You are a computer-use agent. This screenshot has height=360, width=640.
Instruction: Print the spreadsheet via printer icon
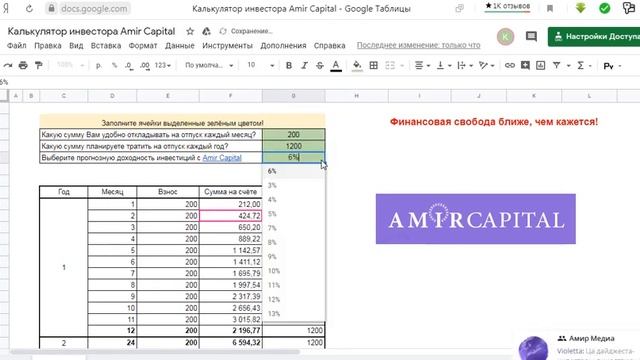click(23, 65)
